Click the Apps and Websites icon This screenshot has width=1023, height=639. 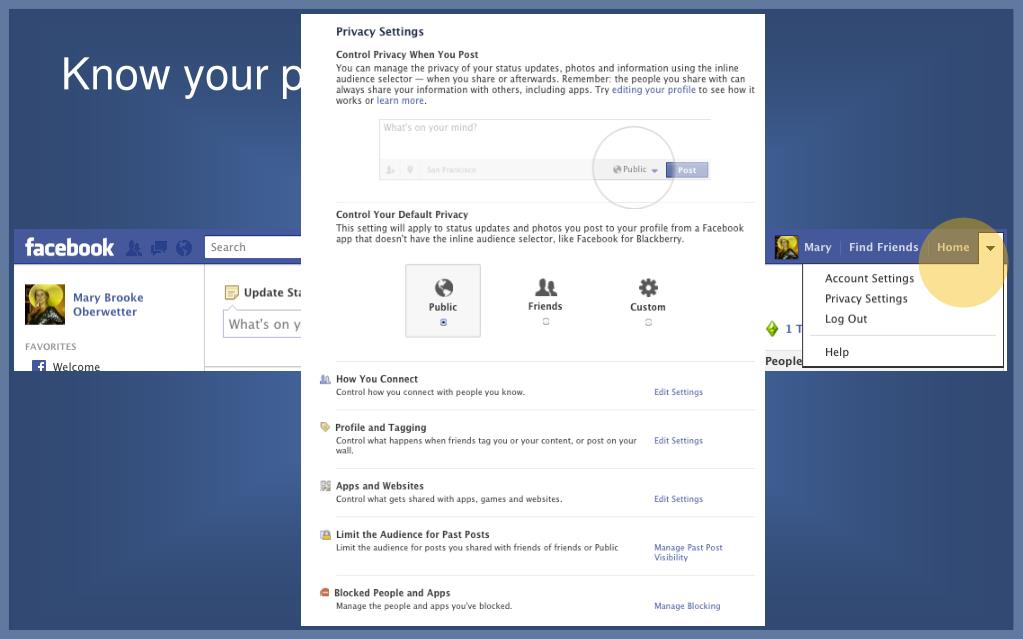tap(325, 486)
